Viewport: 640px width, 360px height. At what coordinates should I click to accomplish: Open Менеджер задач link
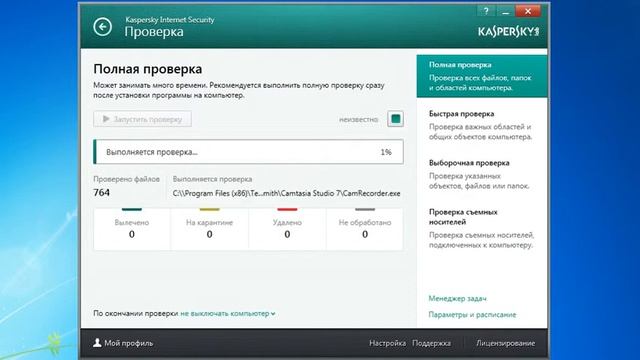(458, 298)
